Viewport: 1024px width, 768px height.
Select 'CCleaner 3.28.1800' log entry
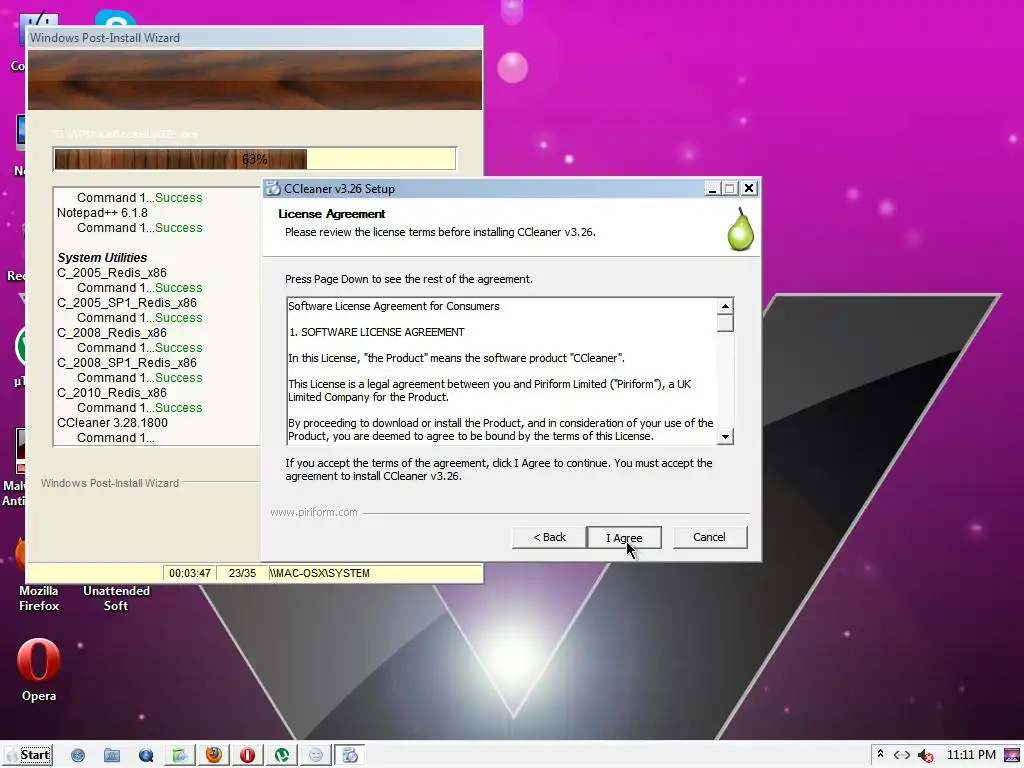[x=112, y=423]
